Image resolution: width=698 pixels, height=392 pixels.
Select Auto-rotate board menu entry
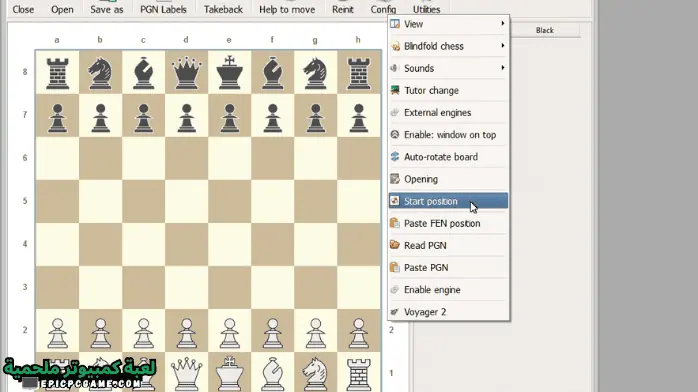click(x=448, y=157)
